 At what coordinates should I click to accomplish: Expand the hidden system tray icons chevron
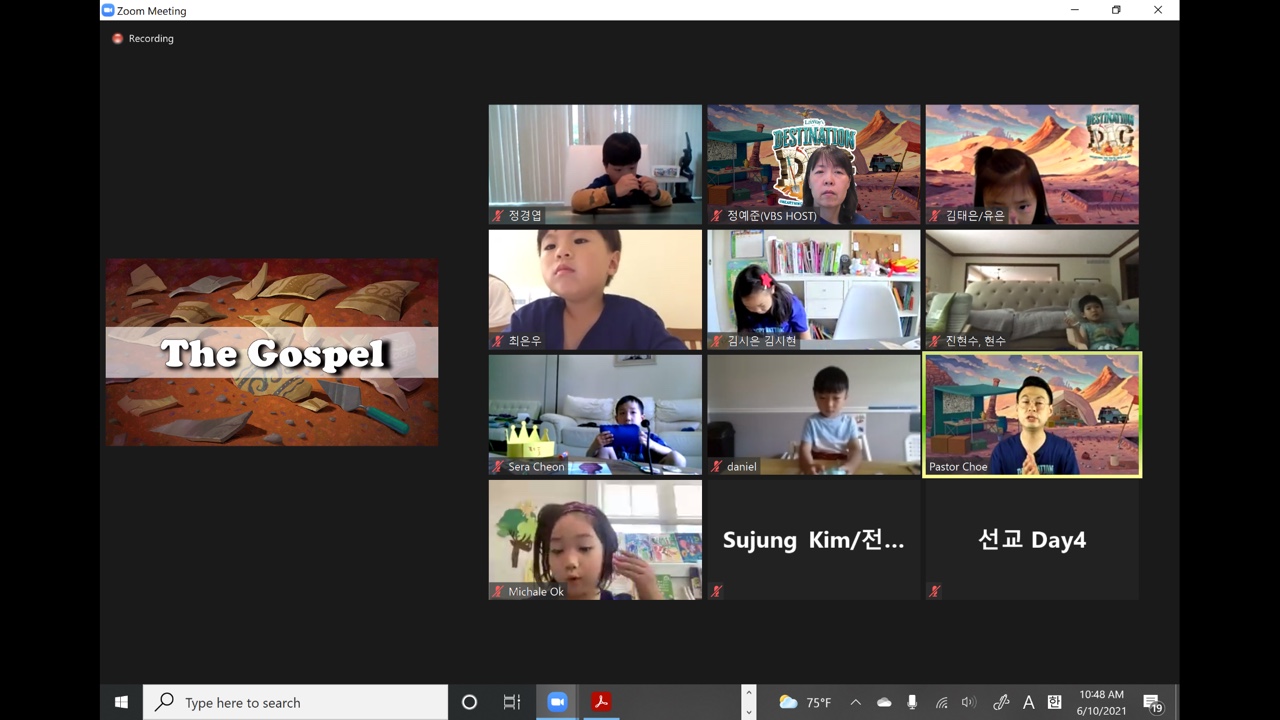coord(855,703)
